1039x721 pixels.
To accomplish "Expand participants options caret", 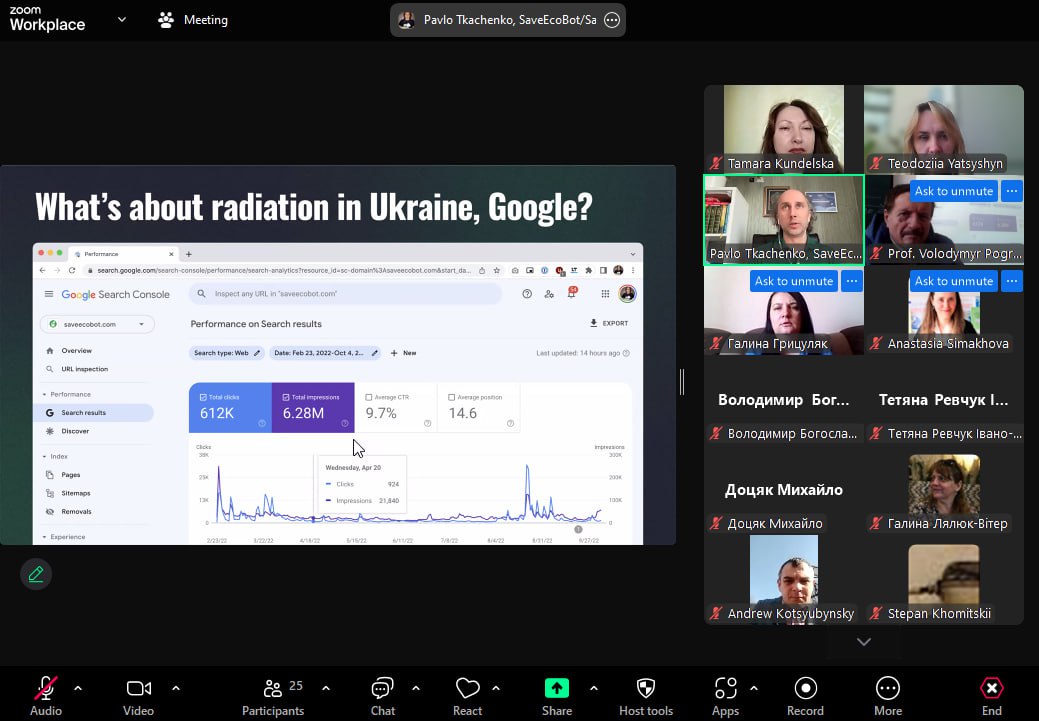I will pyautogui.click(x=325, y=688).
